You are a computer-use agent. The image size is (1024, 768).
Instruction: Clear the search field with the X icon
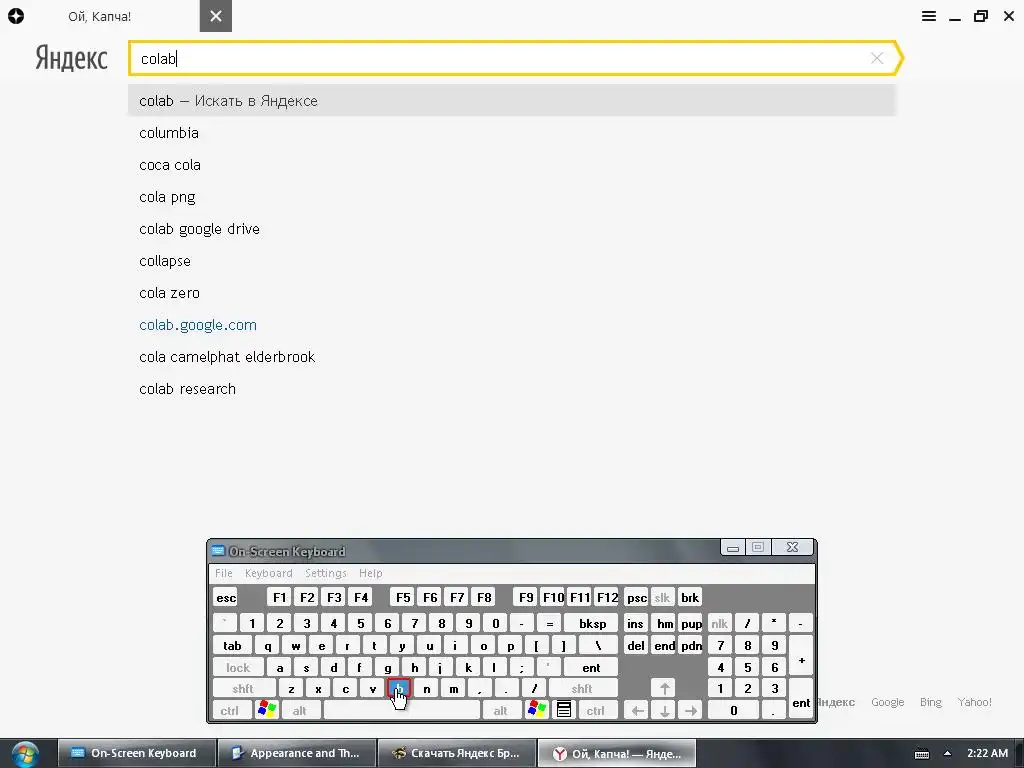[877, 58]
